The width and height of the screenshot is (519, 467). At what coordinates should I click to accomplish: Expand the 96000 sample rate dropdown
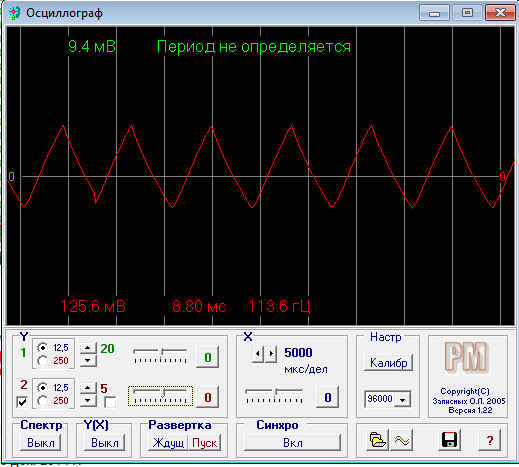click(402, 399)
